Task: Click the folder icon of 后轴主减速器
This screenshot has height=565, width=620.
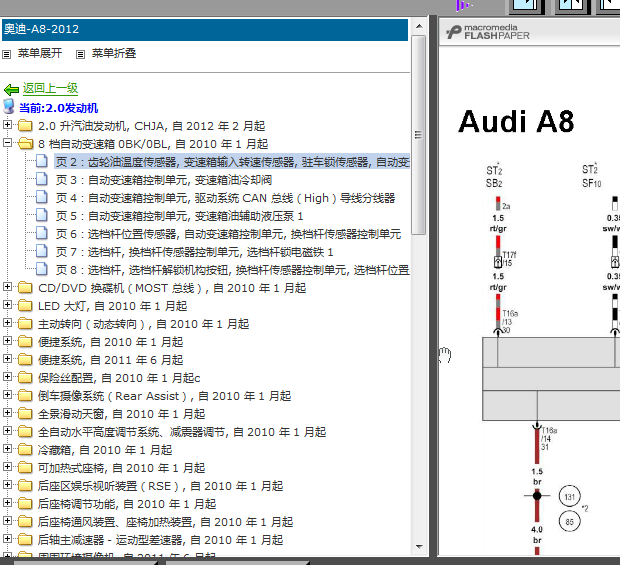Action: click(x=25, y=540)
